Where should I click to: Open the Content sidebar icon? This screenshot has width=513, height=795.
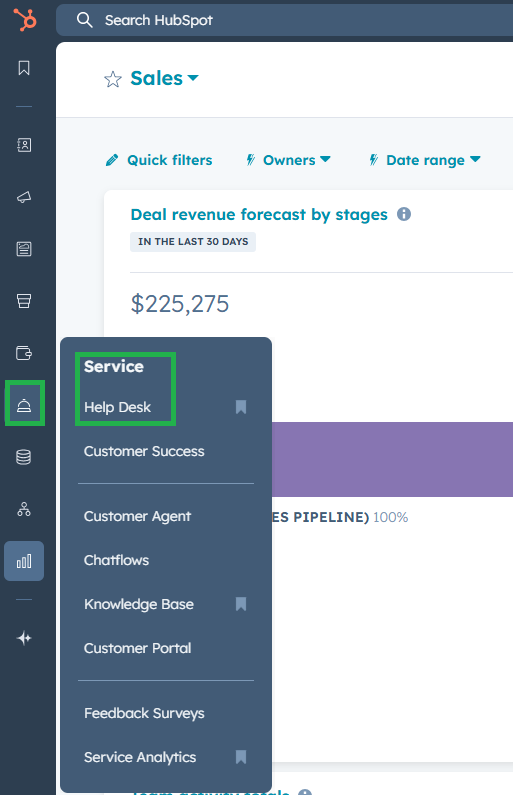click(x=24, y=249)
